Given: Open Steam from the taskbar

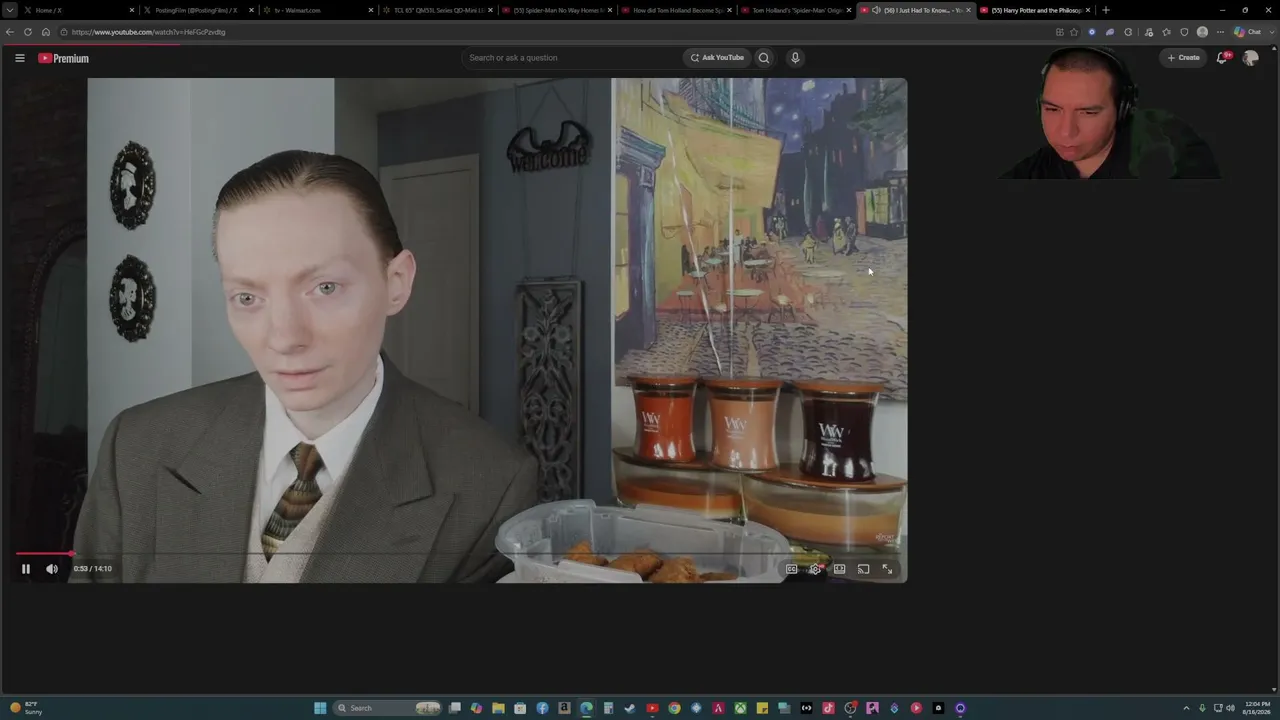Looking at the screenshot, I should pyautogui.click(x=630, y=708).
